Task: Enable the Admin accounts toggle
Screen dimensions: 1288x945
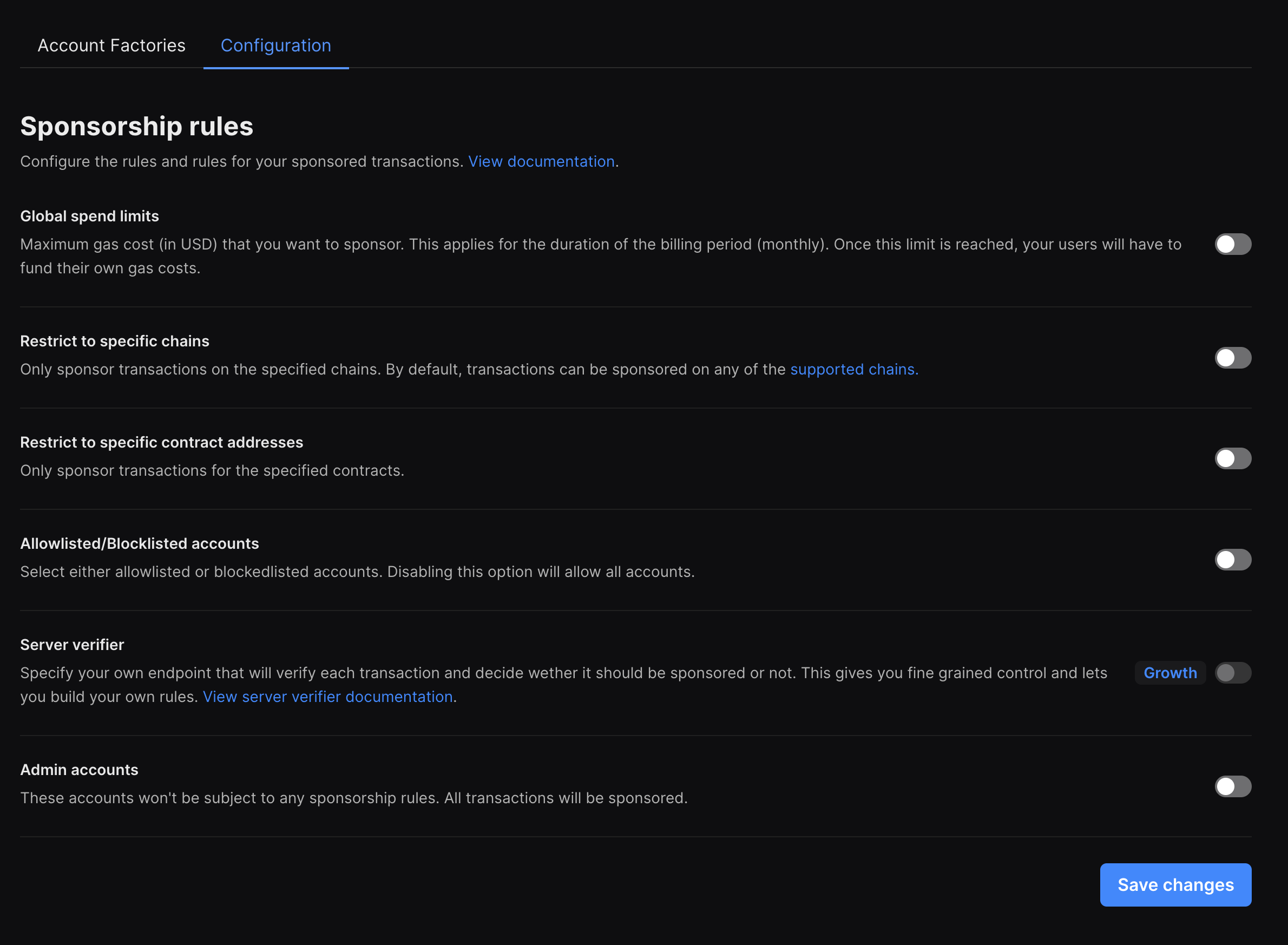Action: point(1232,786)
